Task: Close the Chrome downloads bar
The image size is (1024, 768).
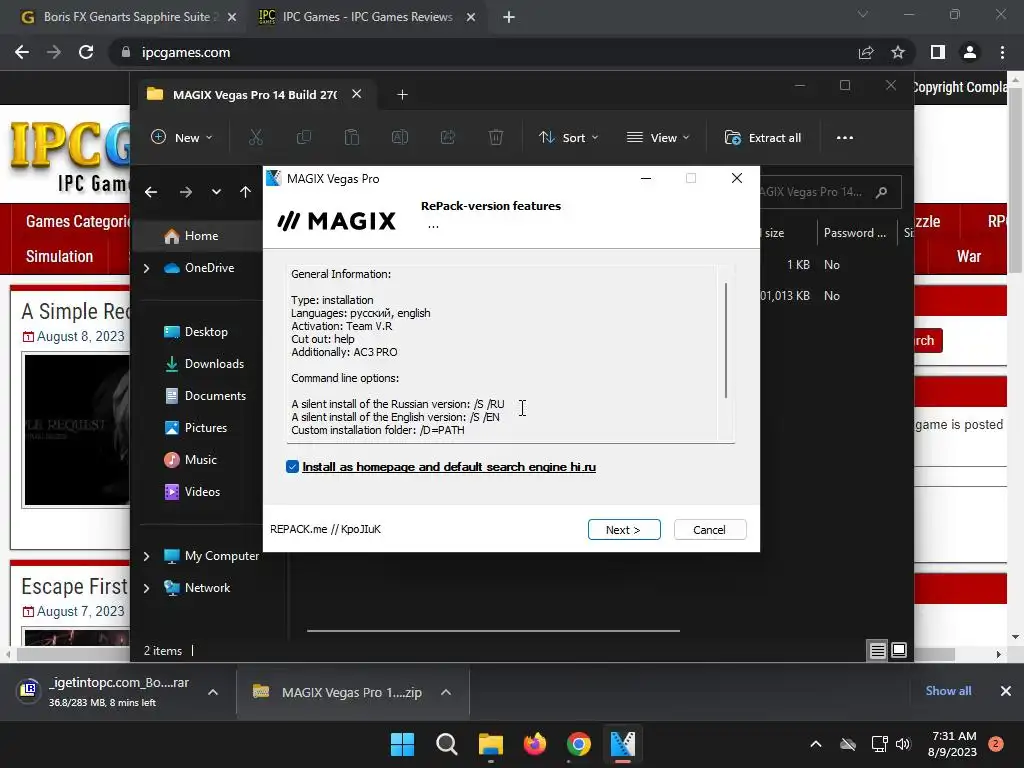Action: [x=1006, y=691]
